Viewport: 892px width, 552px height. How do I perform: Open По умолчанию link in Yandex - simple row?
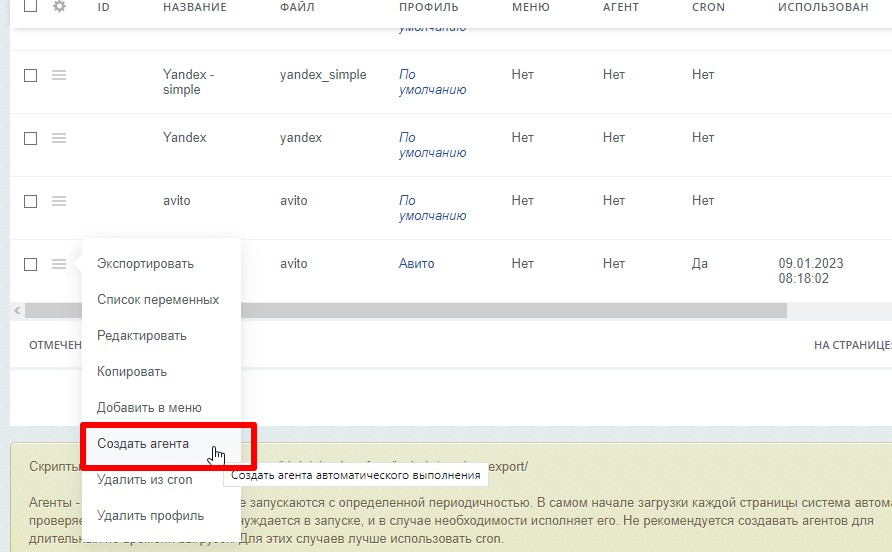coord(432,82)
